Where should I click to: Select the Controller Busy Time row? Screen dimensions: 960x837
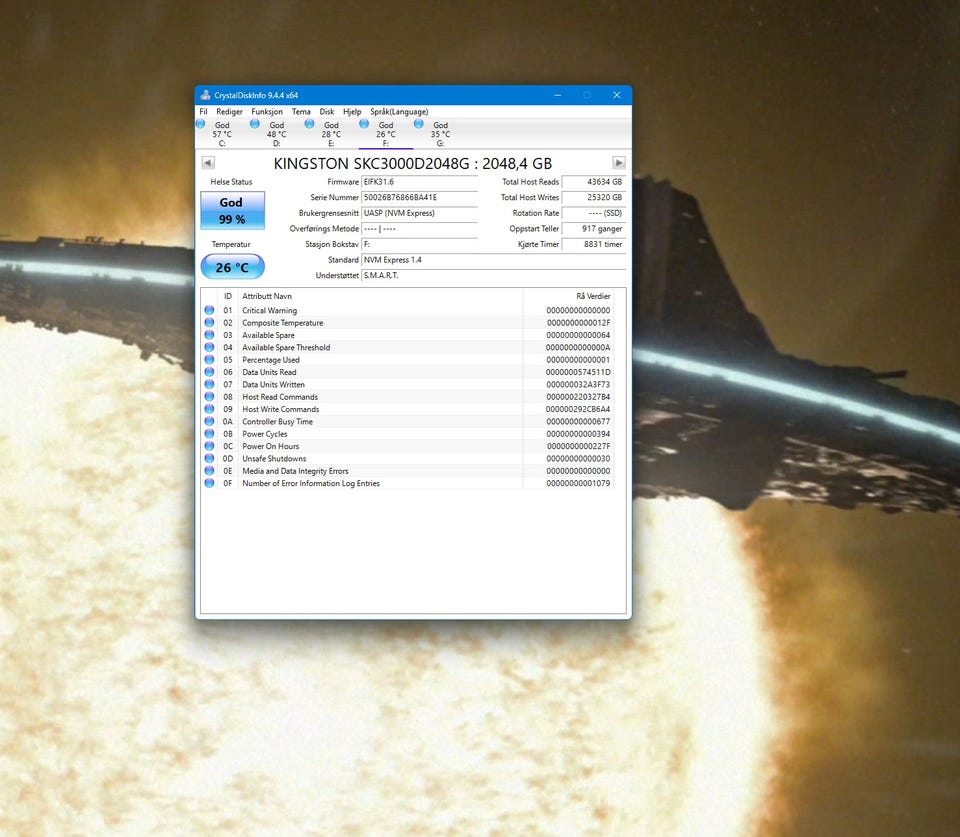(407, 421)
